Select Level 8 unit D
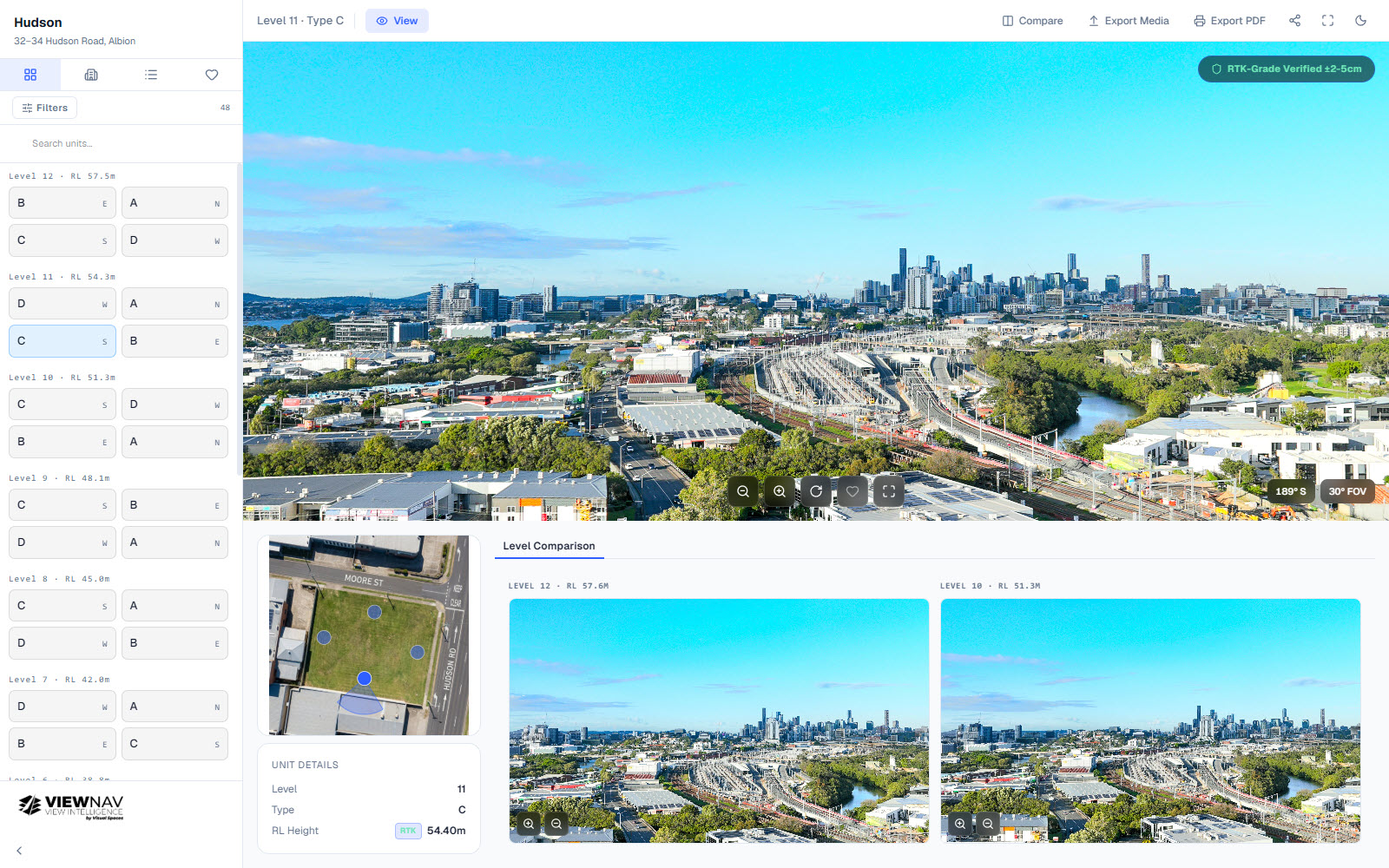1389x868 pixels. coord(63,643)
